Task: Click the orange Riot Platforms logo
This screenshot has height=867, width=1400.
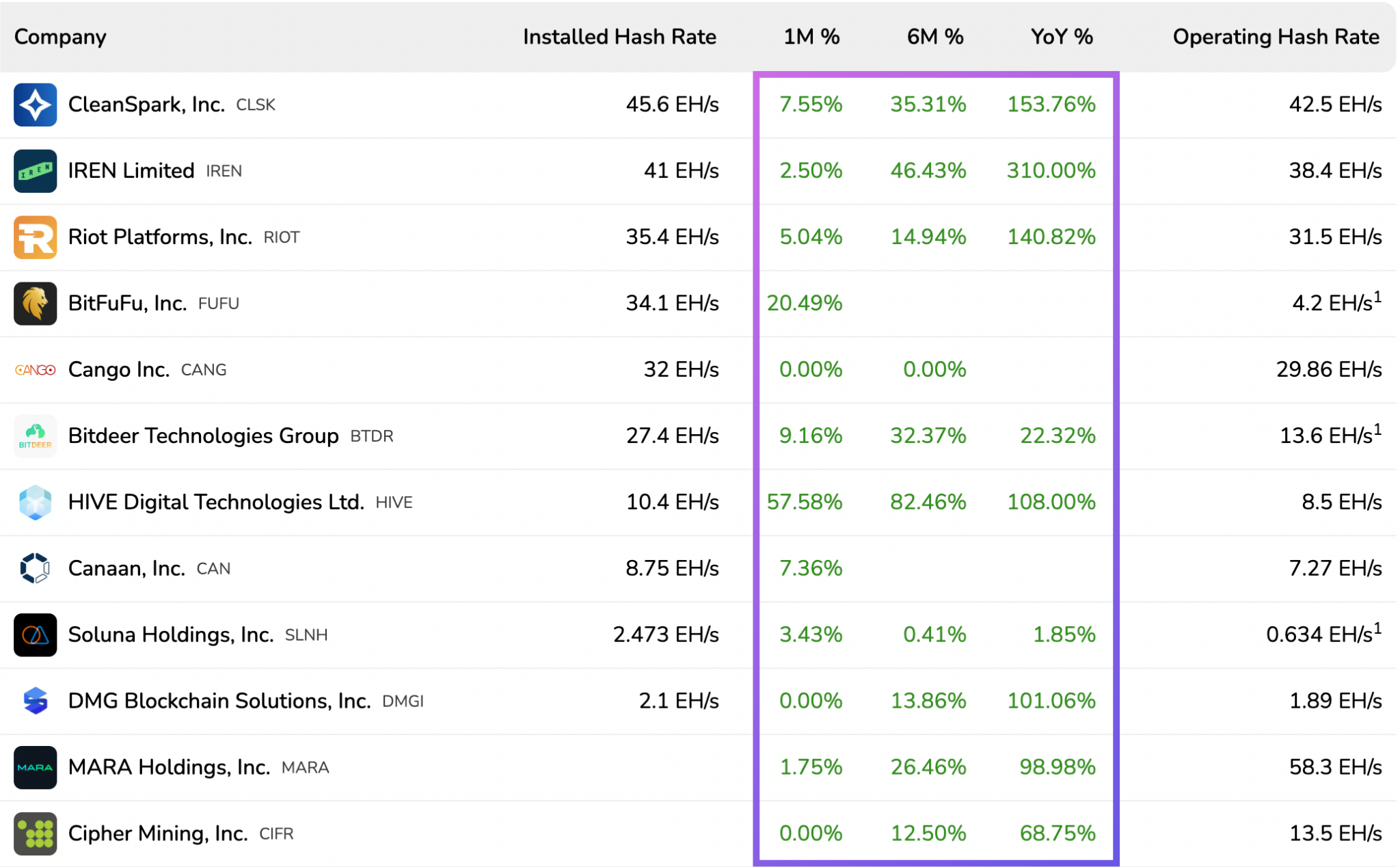Action: (x=35, y=237)
